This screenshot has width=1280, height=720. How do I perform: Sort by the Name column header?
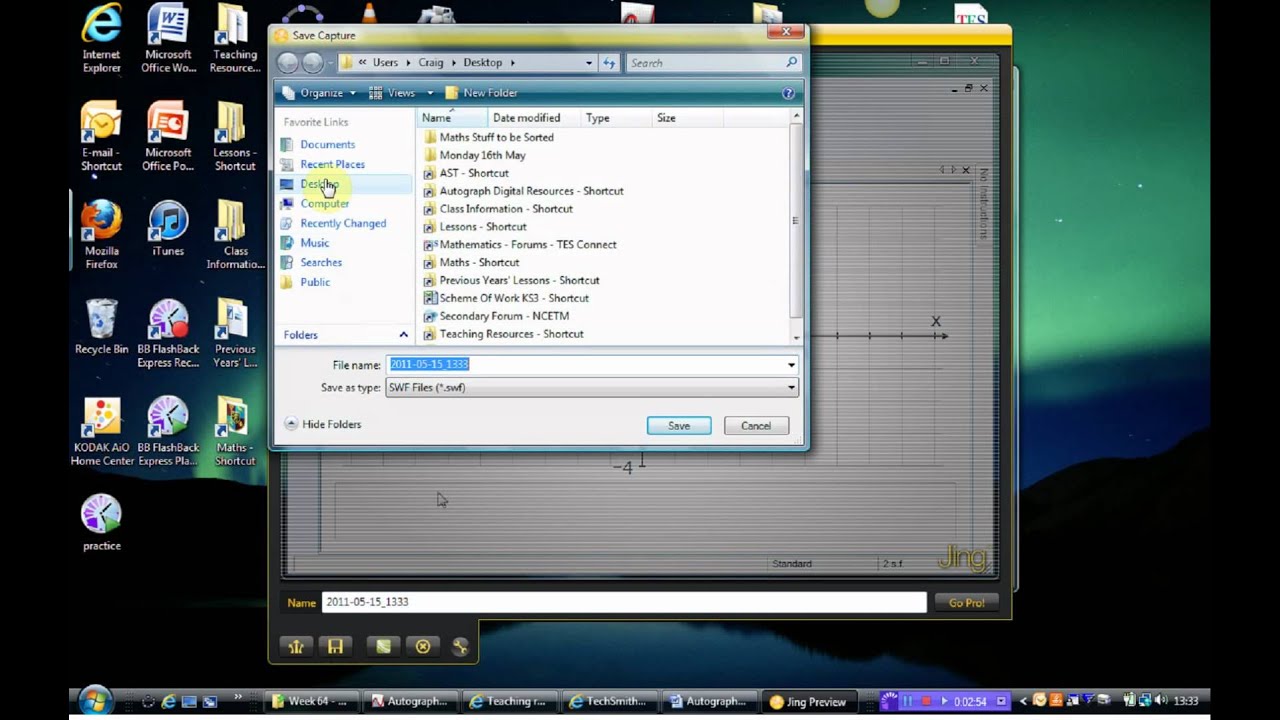(452, 118)
